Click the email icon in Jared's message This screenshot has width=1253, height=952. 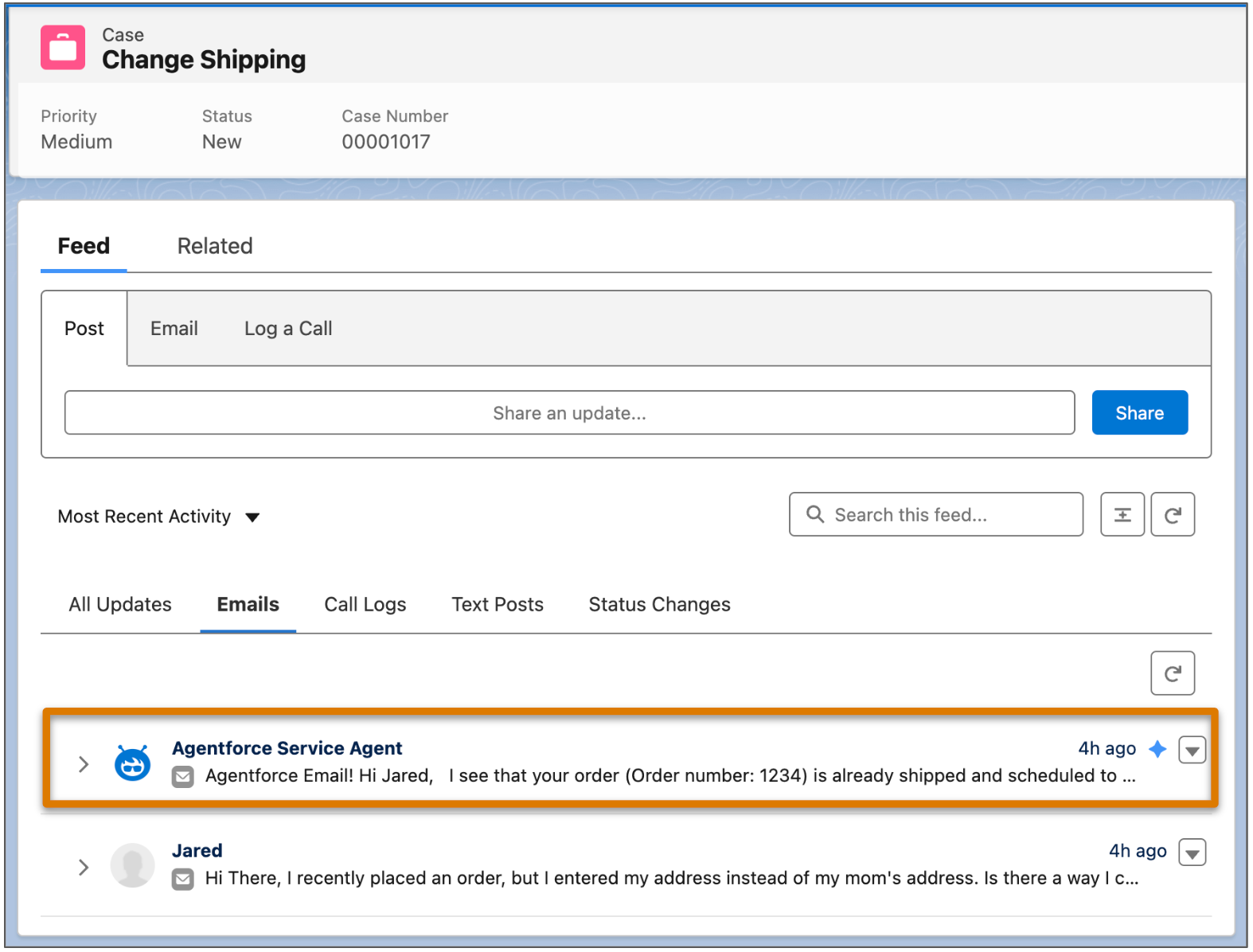tap(183, 879)
